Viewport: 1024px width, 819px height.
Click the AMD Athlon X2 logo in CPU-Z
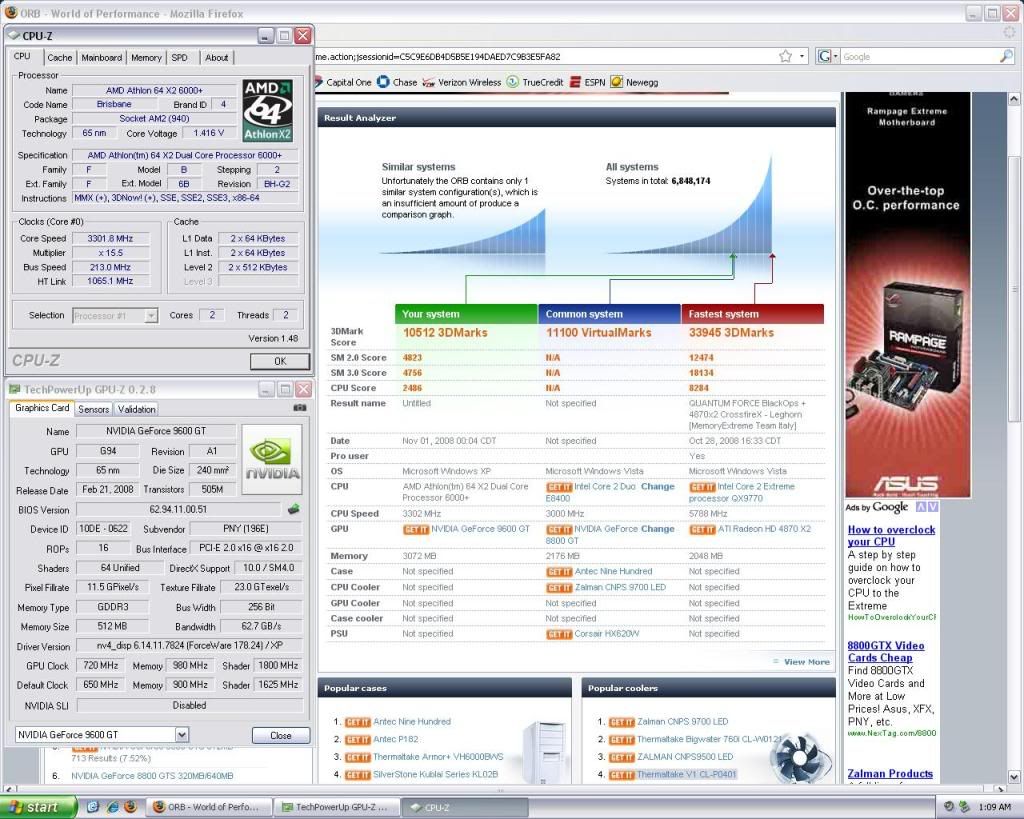pyautogui.click(x=268, y=110)
